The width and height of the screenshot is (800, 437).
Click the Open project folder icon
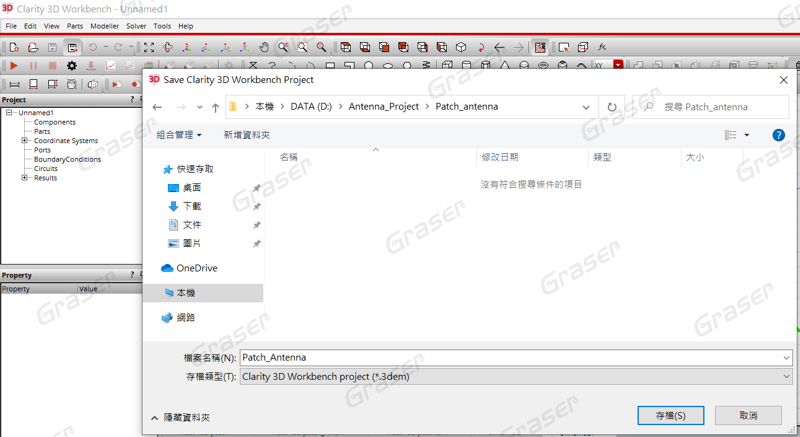[x=33, y=47]
